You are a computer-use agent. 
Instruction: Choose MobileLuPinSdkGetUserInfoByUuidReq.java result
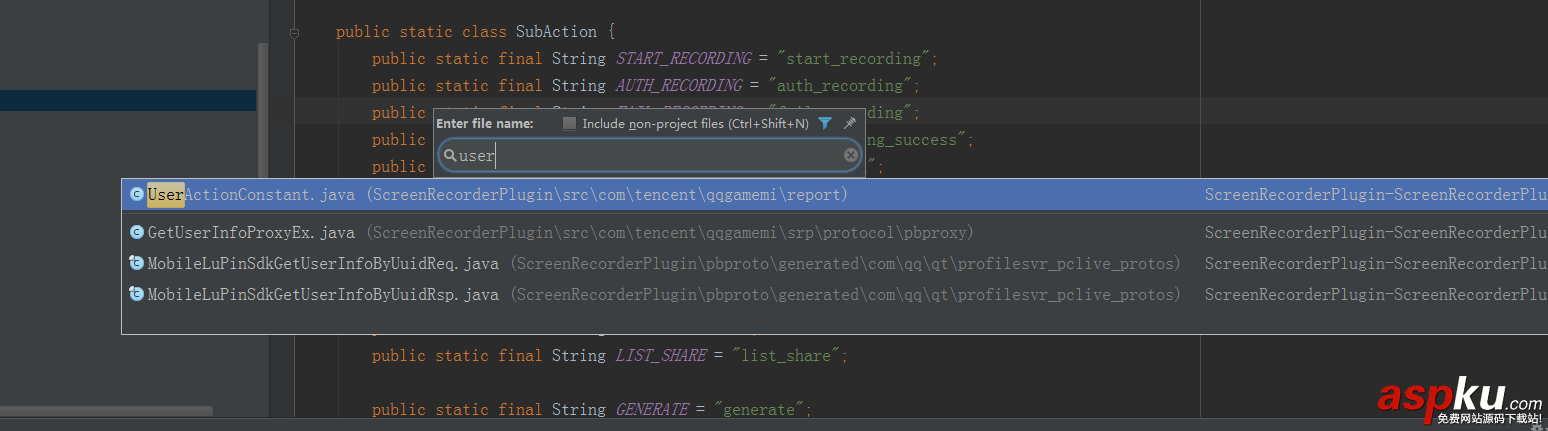[322, 264]
